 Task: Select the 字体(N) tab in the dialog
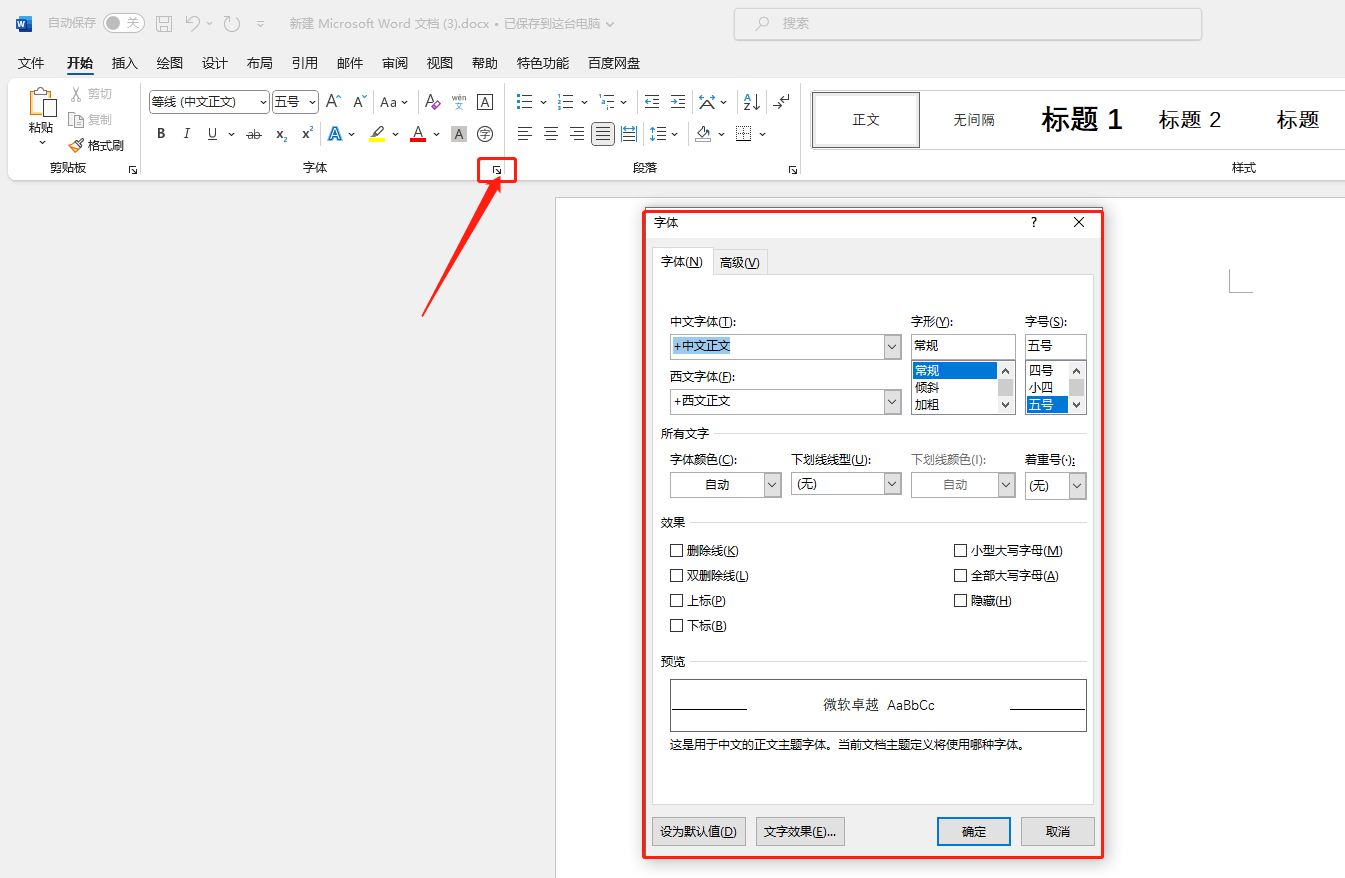pos(682,262)
